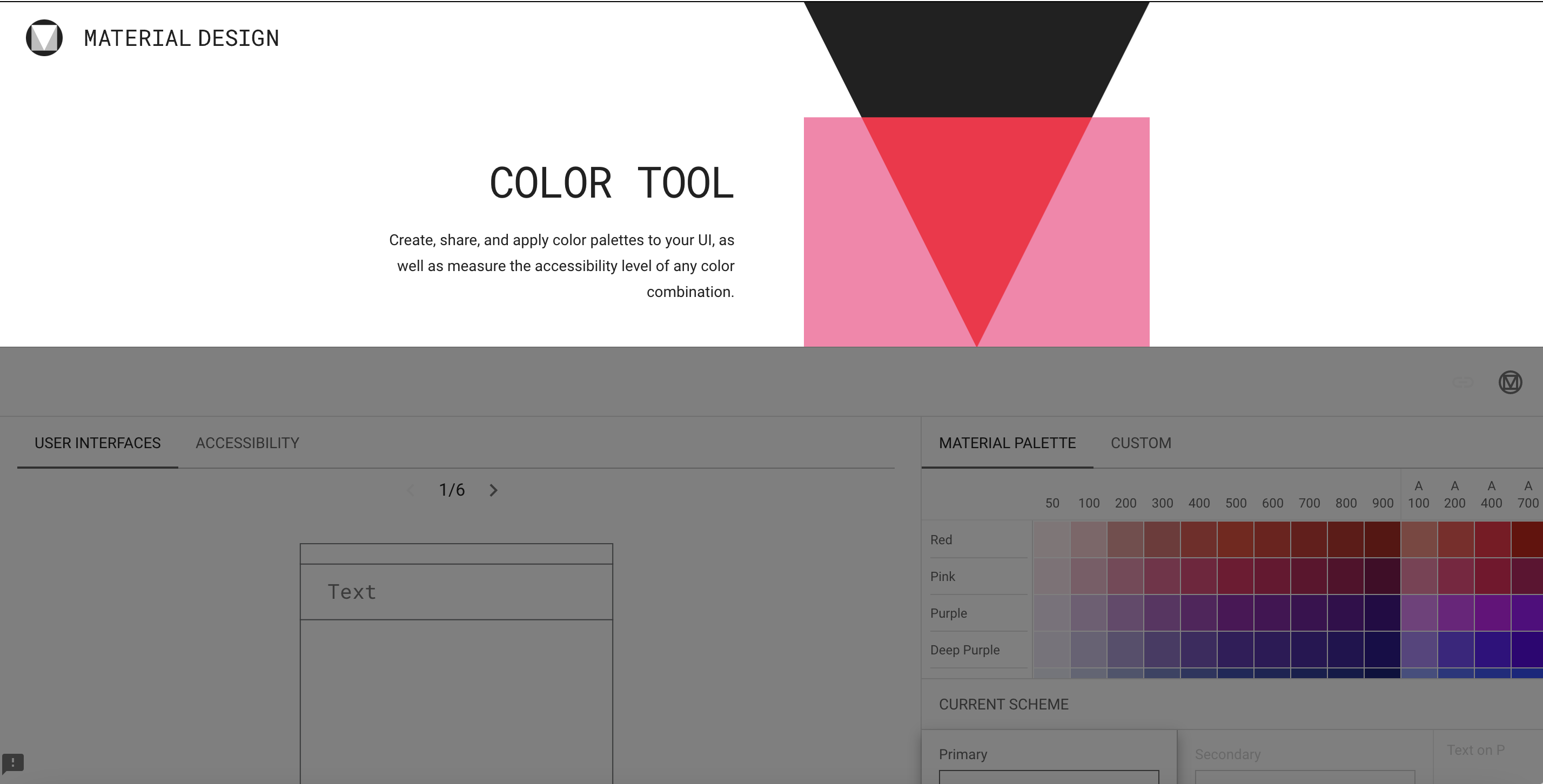The width and height of the screenshot is (1543, 784).
Task: Switch to the Accessibility tab
Action: [x=247, y=443]
